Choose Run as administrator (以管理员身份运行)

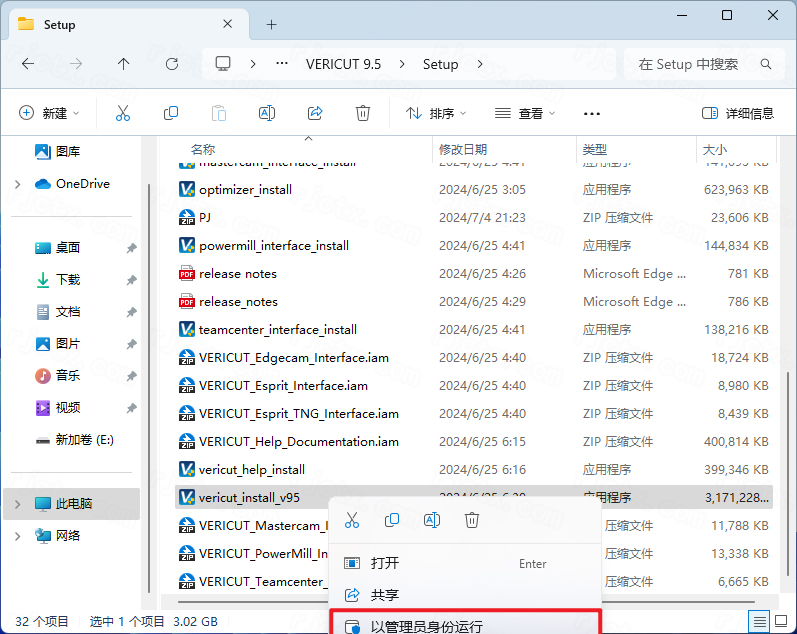(466, 624)
